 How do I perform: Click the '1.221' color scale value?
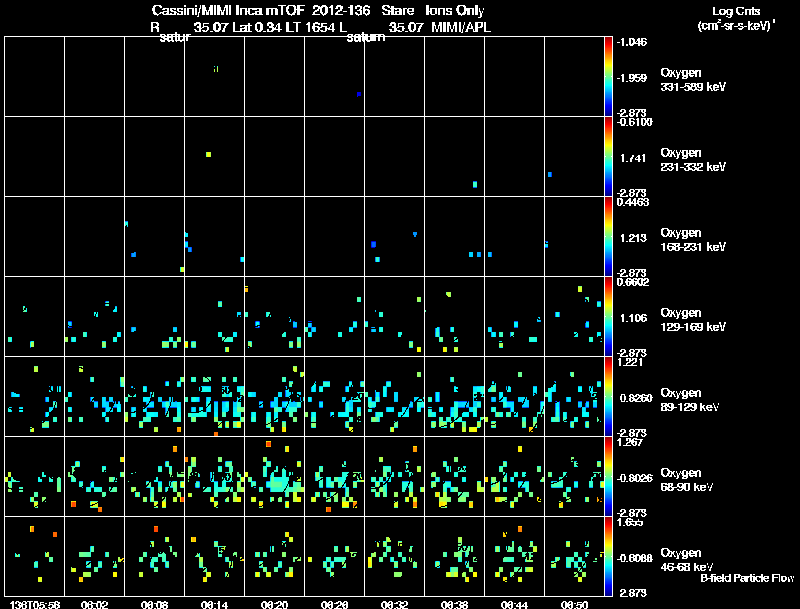(x=630, y=362)
